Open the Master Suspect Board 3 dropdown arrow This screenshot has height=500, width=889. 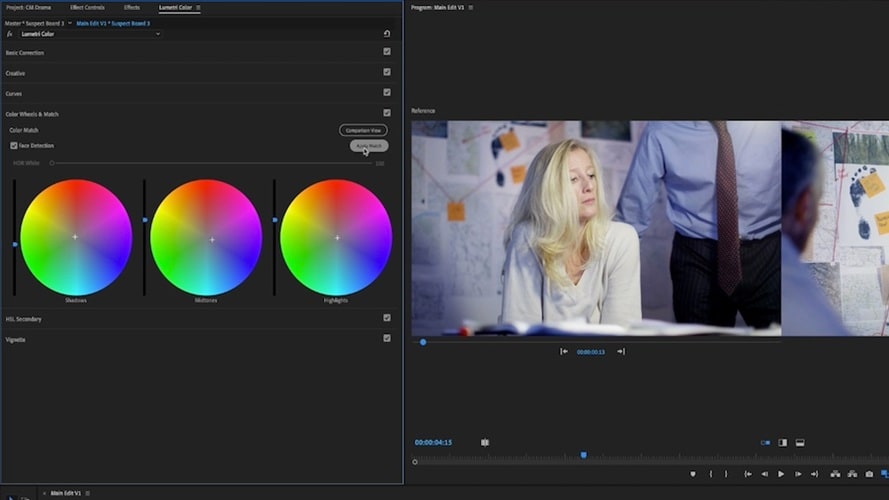[70, 23]
